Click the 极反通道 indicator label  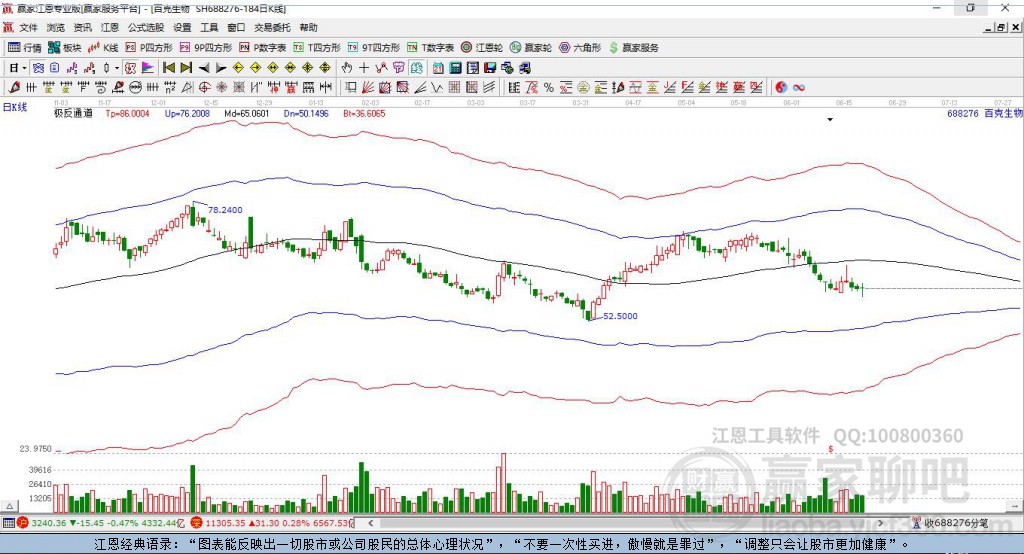click(x=73, y=113)
